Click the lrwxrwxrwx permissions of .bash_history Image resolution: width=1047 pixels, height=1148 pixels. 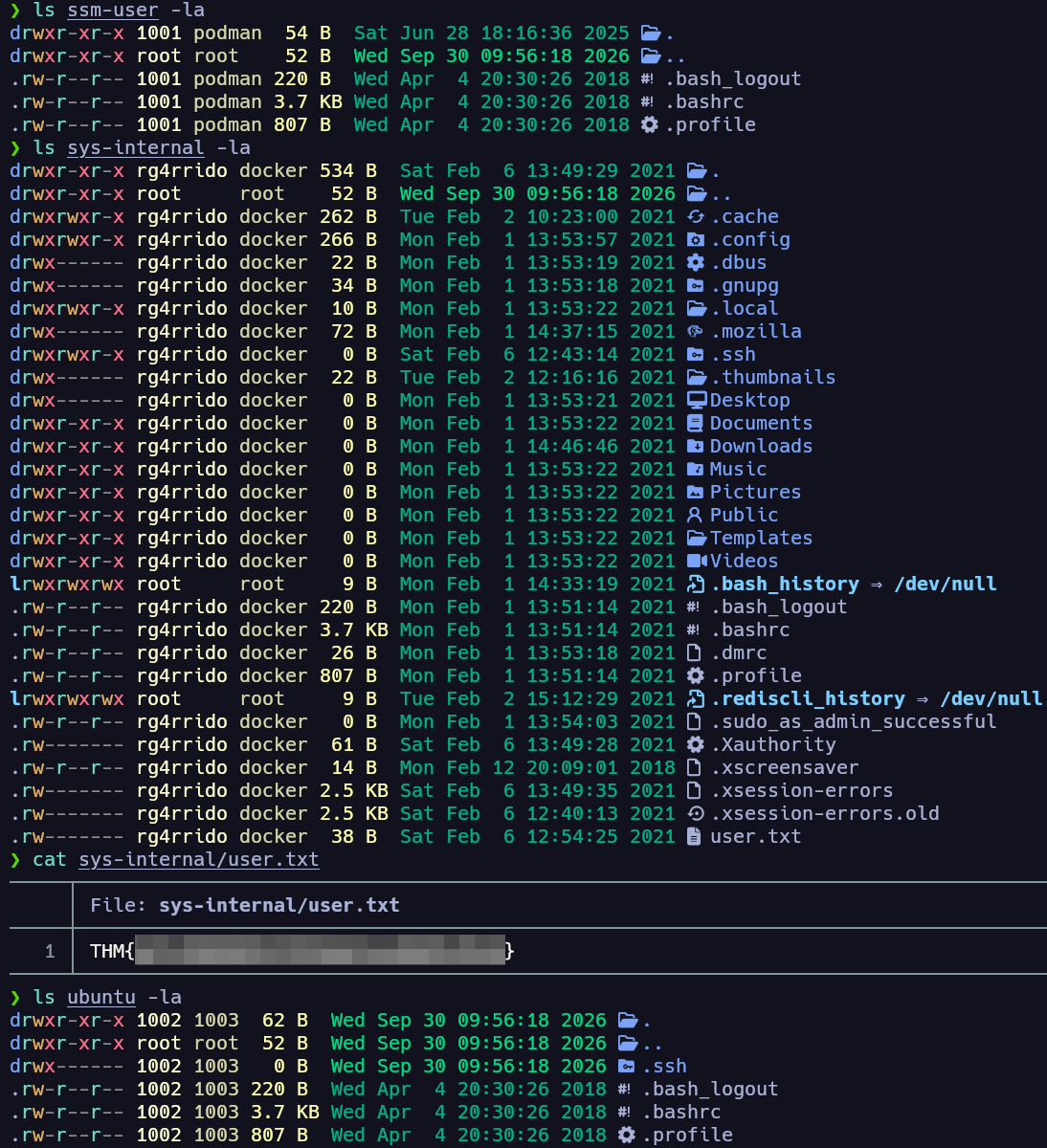(x=67, y=585)
